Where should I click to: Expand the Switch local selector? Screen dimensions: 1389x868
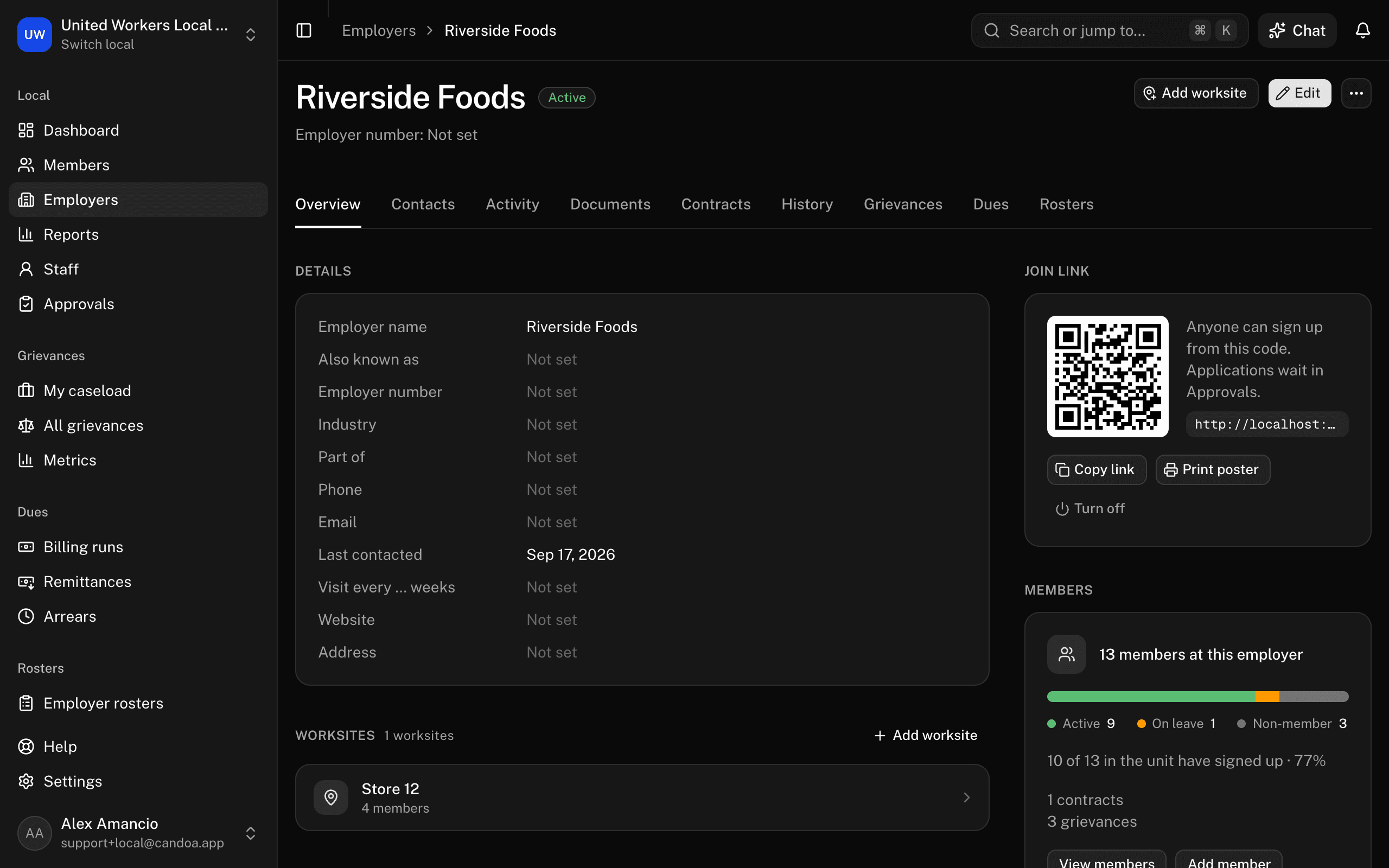click(250, 34)
